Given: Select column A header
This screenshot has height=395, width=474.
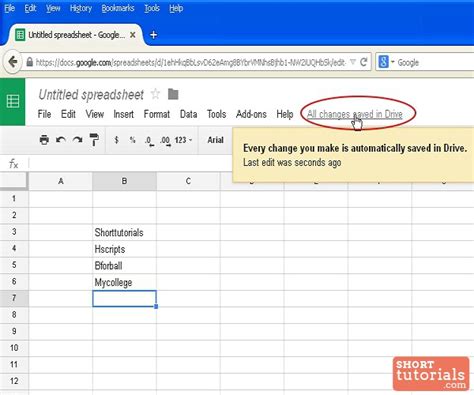Looking at the screenshot, I should coord(61,181).
